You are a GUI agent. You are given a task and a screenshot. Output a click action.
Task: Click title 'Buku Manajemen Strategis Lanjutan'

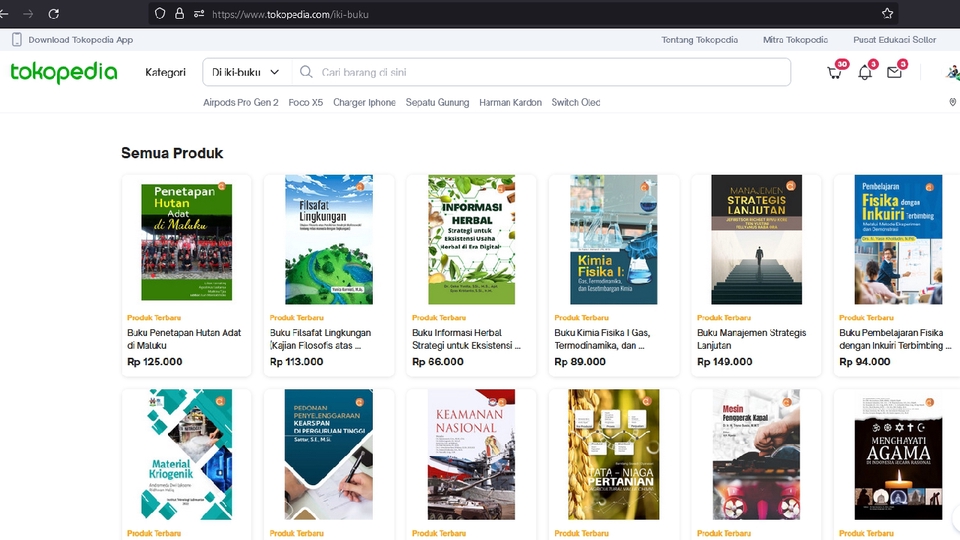point(751,339)
